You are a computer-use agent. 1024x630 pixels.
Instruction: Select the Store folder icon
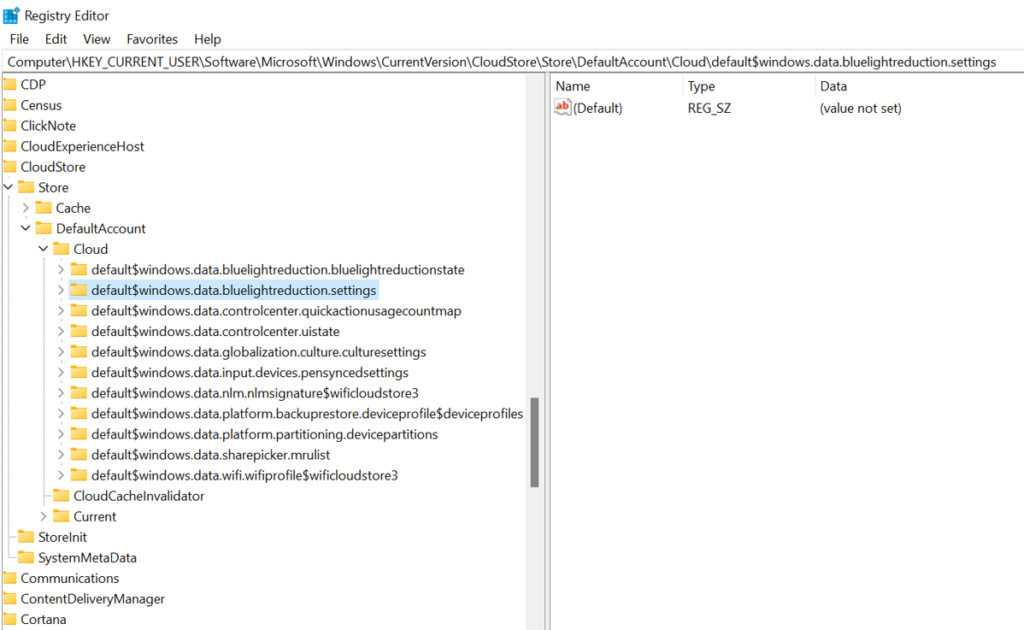(x=26, y=187)
